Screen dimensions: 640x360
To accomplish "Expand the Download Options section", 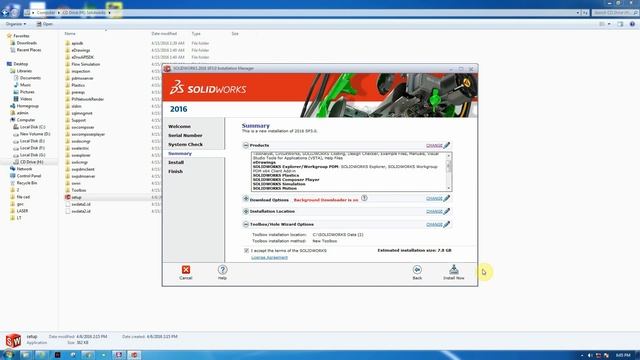I will [246, 199].
